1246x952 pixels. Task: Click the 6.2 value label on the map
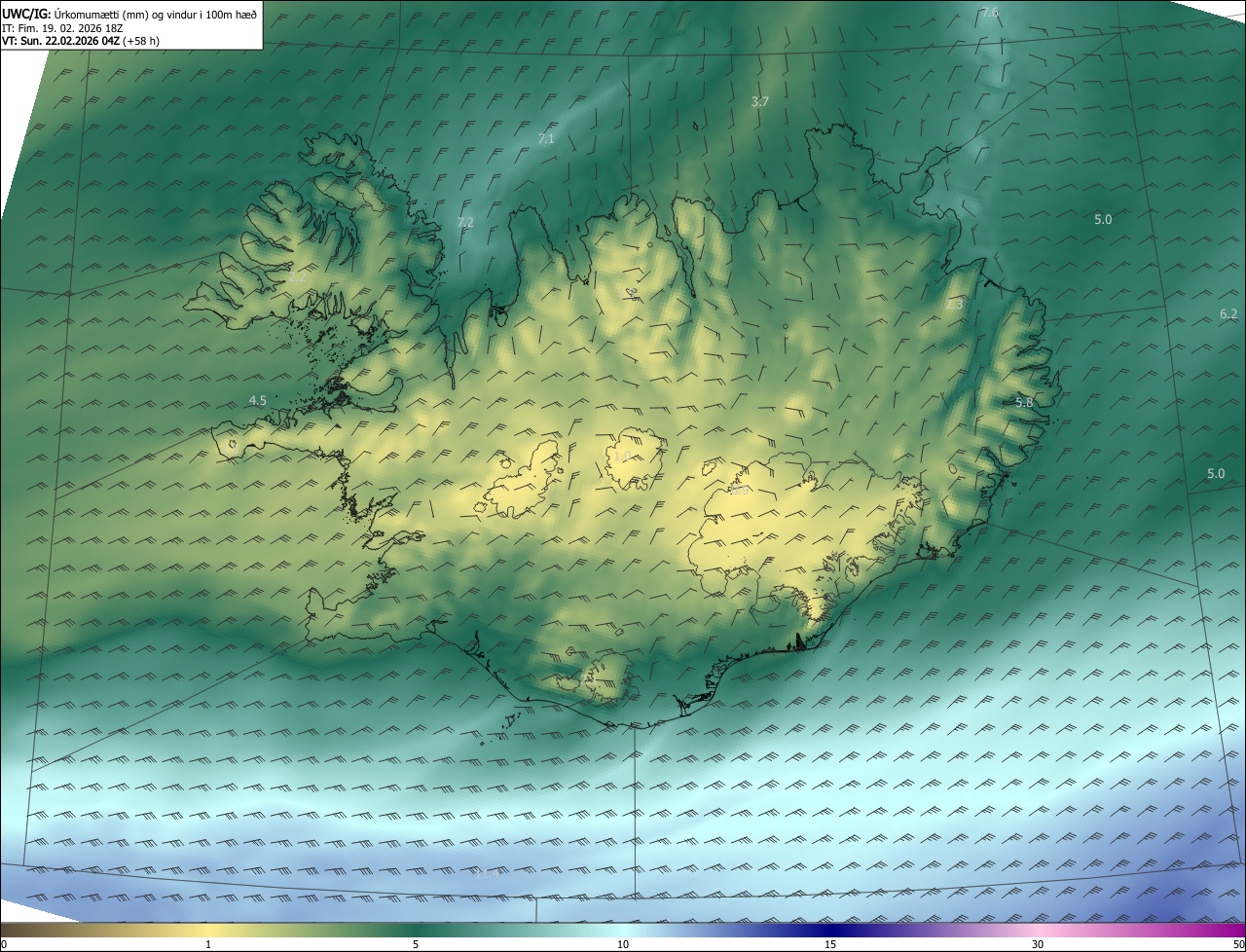coord(1228,313)
